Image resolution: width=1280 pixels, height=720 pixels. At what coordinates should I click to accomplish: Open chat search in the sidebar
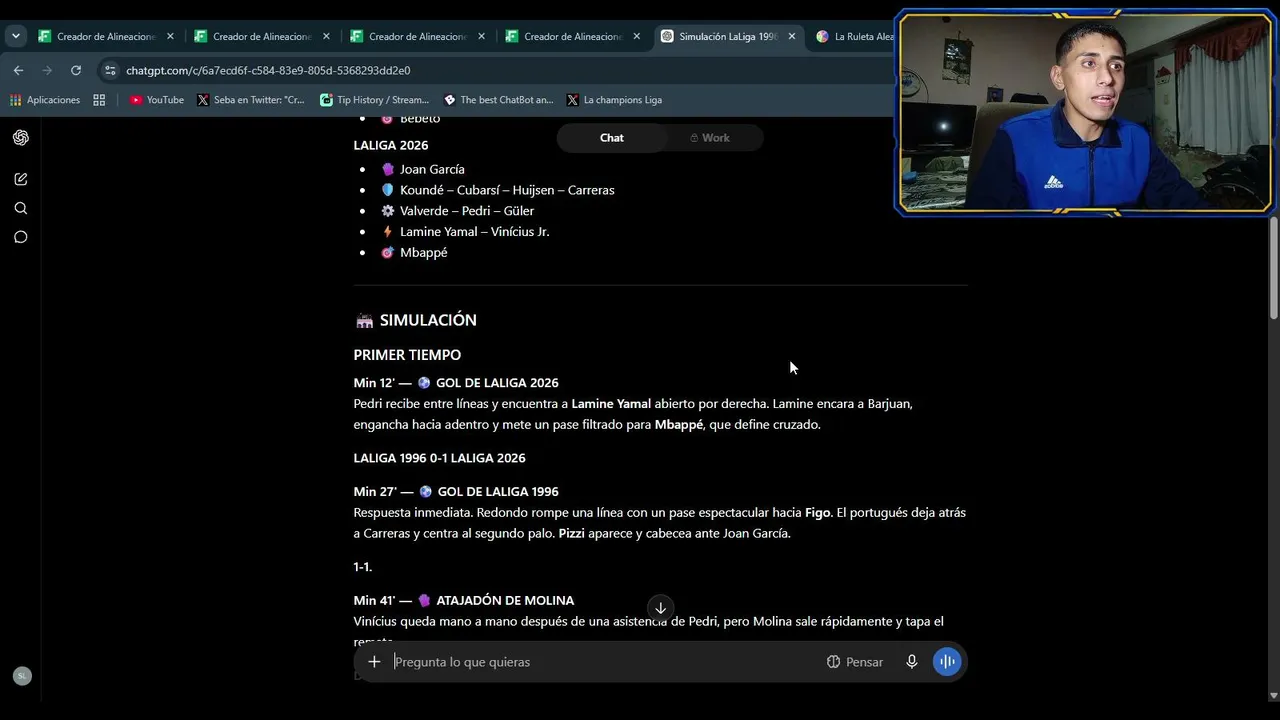pyautogui.click(x=20, y=208)
